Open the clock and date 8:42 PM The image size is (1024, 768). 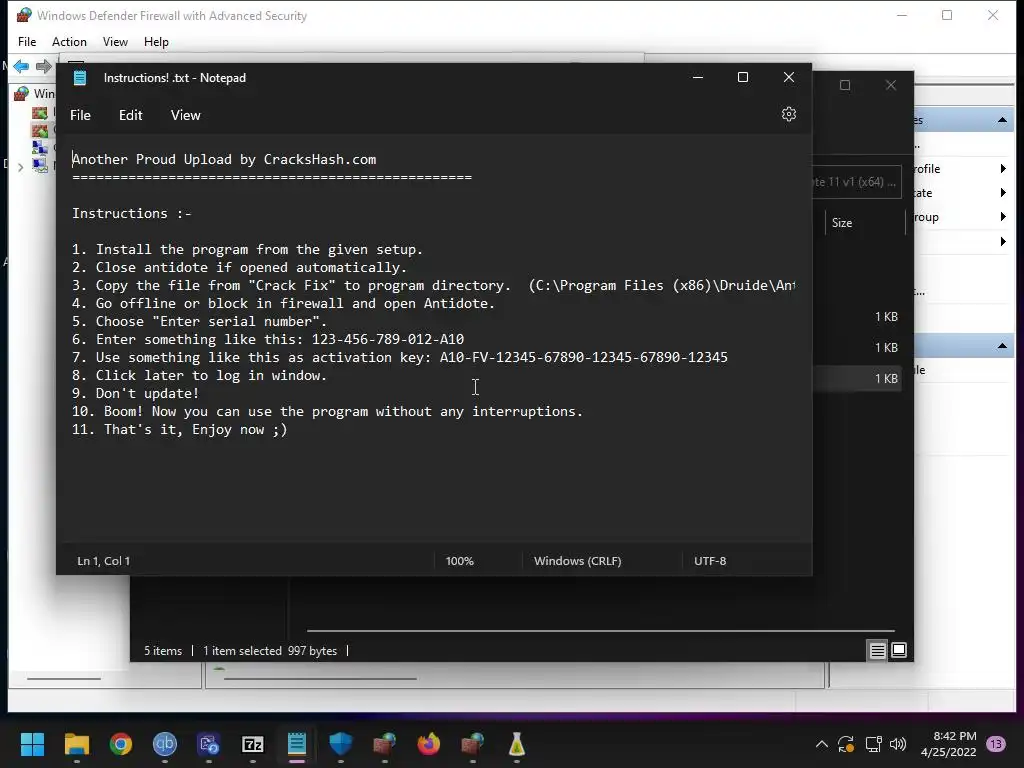coord(949,744)
